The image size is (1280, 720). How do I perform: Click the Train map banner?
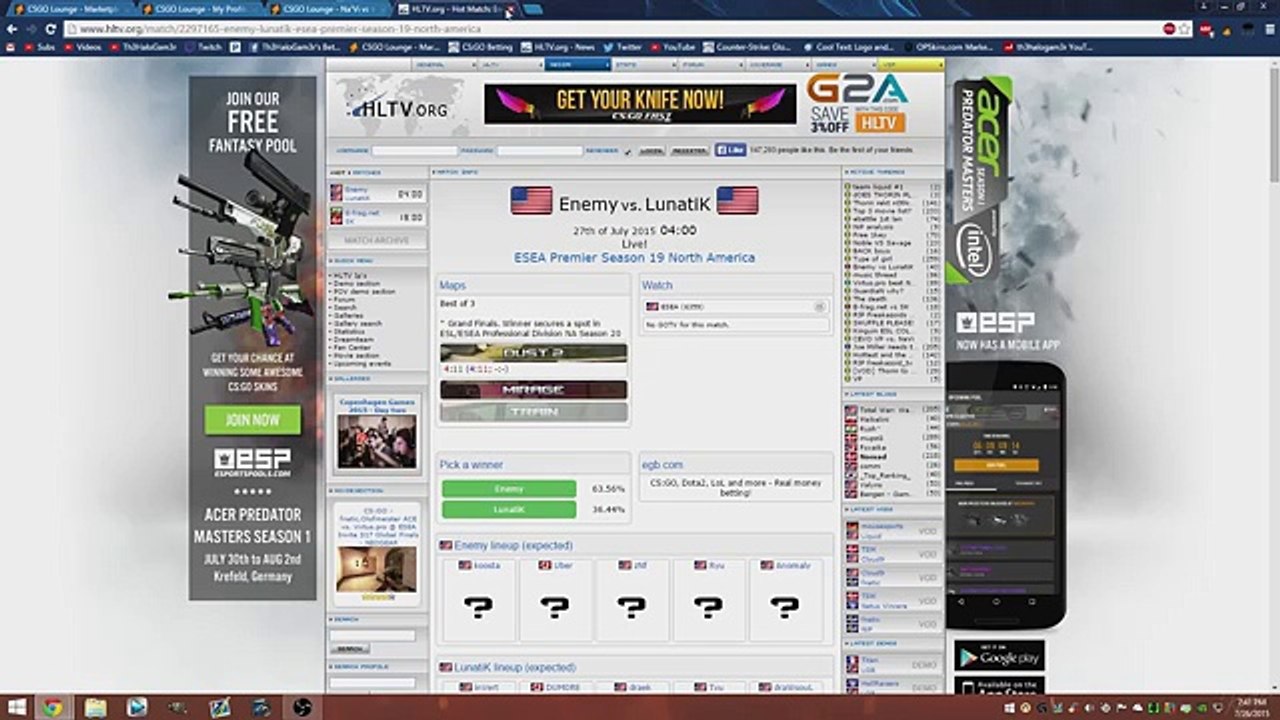pyautogui.click(x=533, y=411)
